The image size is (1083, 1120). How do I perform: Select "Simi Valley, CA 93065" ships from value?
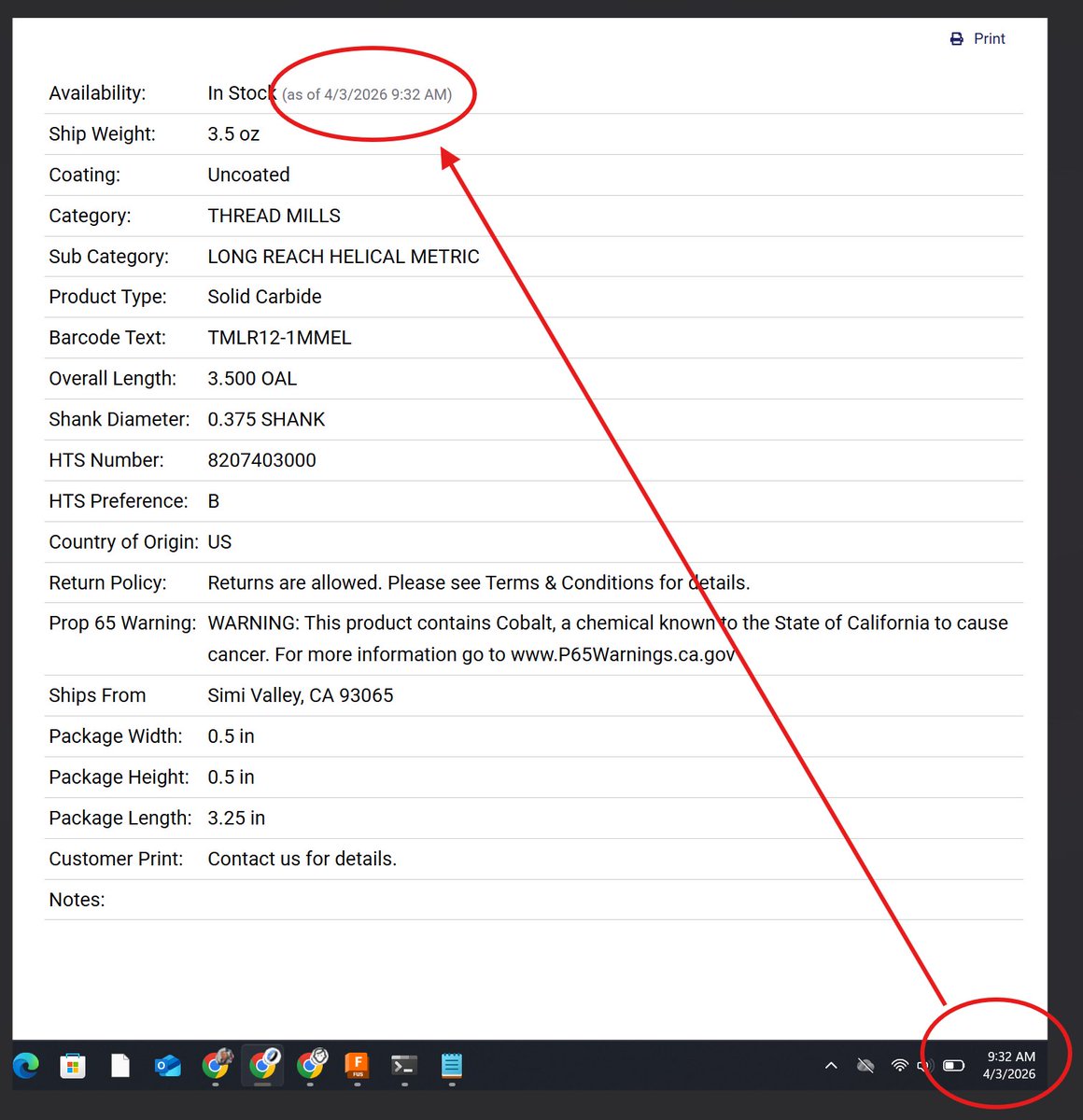click(301, 695)
